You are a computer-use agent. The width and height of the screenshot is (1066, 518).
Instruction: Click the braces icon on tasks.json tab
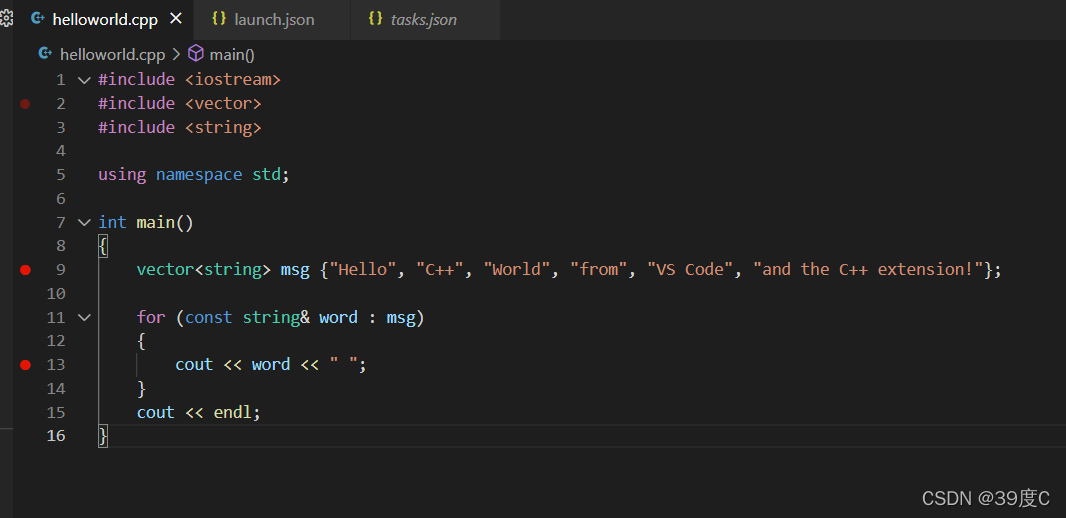click(x=375, y=19)
